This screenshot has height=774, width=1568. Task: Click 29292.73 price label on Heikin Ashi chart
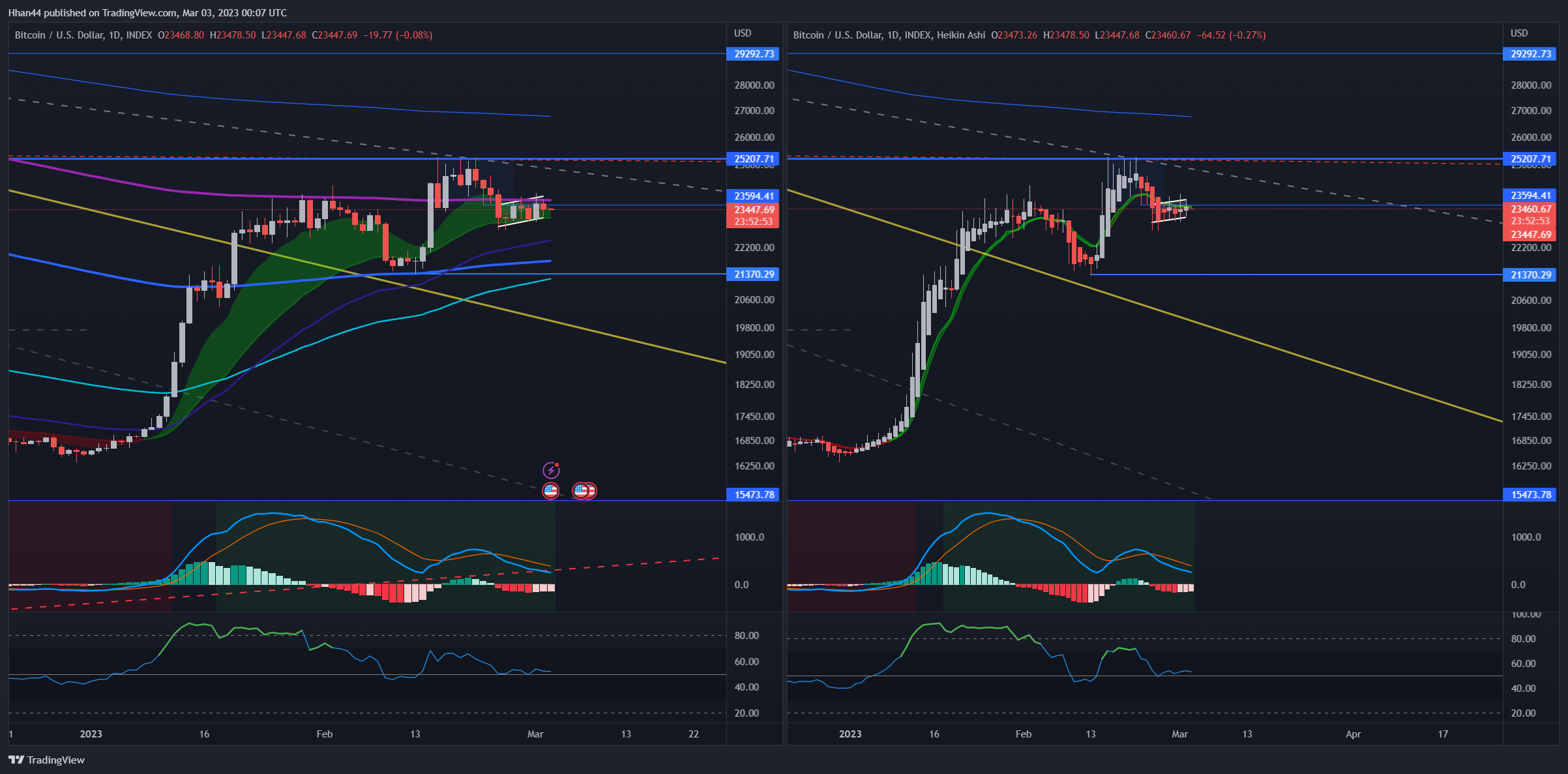click(1531, 54)
